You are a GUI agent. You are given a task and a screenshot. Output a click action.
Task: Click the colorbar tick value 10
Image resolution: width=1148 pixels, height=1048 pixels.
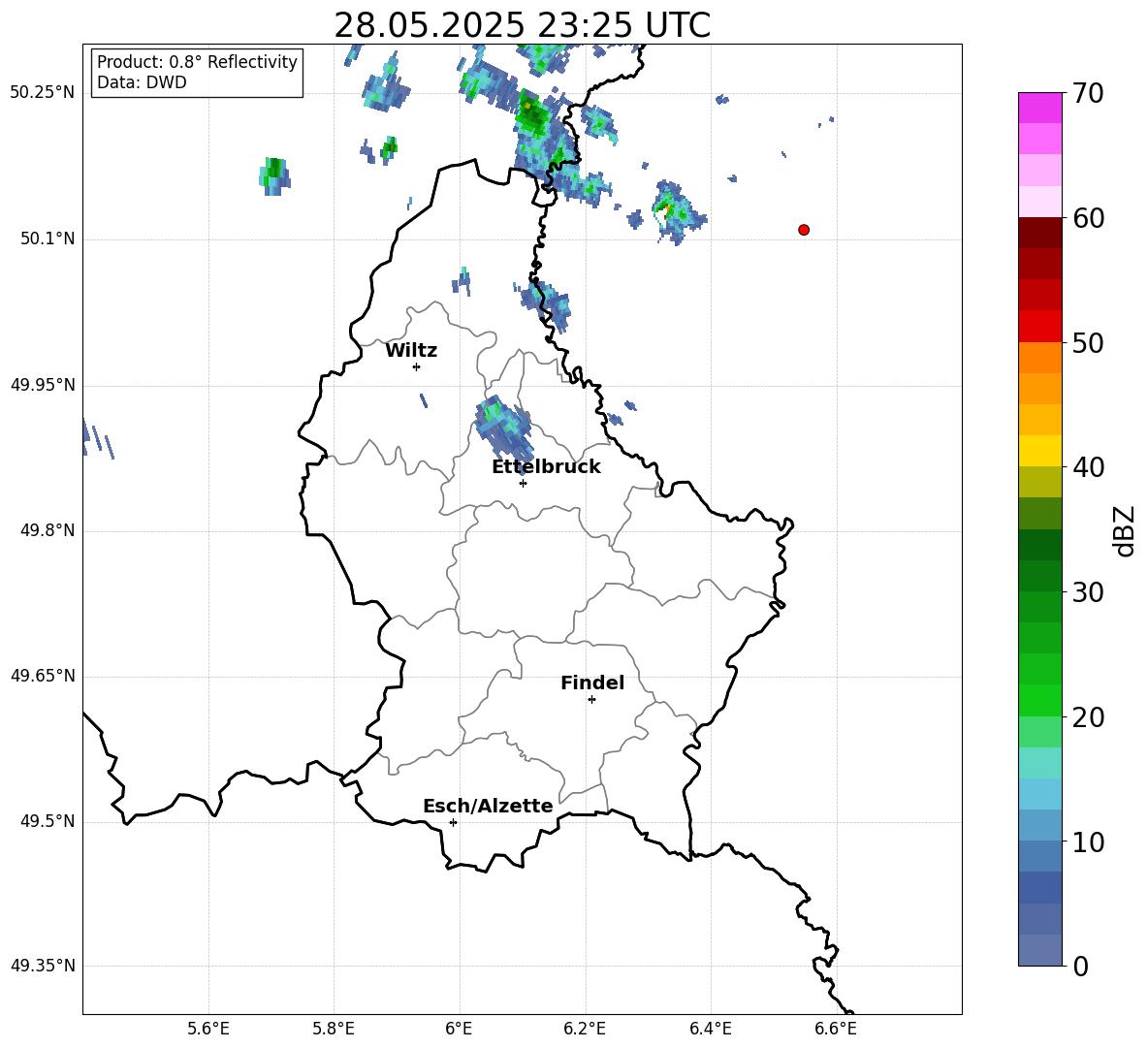click(1088, 842)
